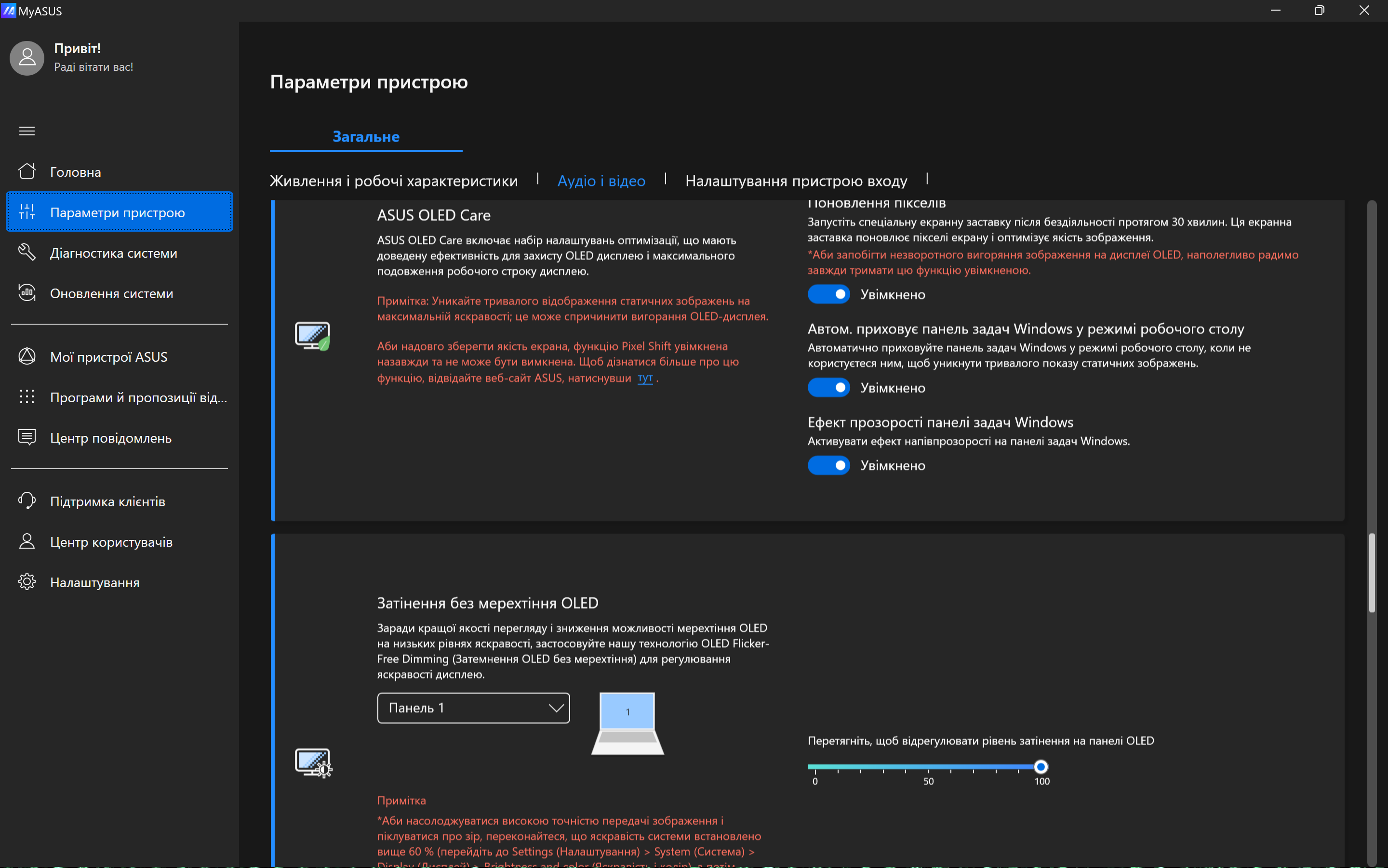
Task: Select the Загальне tab
Action: 366,137
